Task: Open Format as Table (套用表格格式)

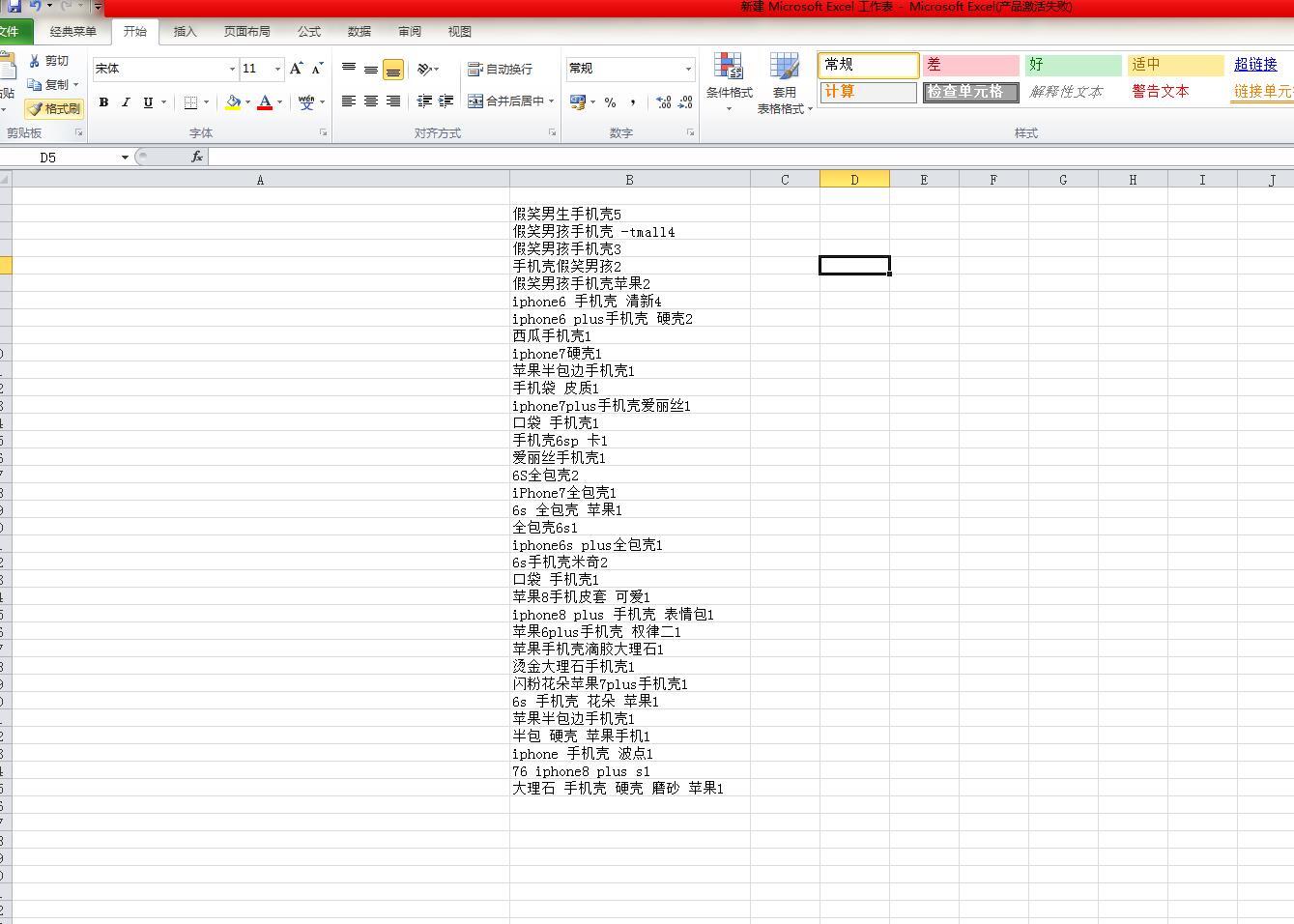Action: point(784,82)
